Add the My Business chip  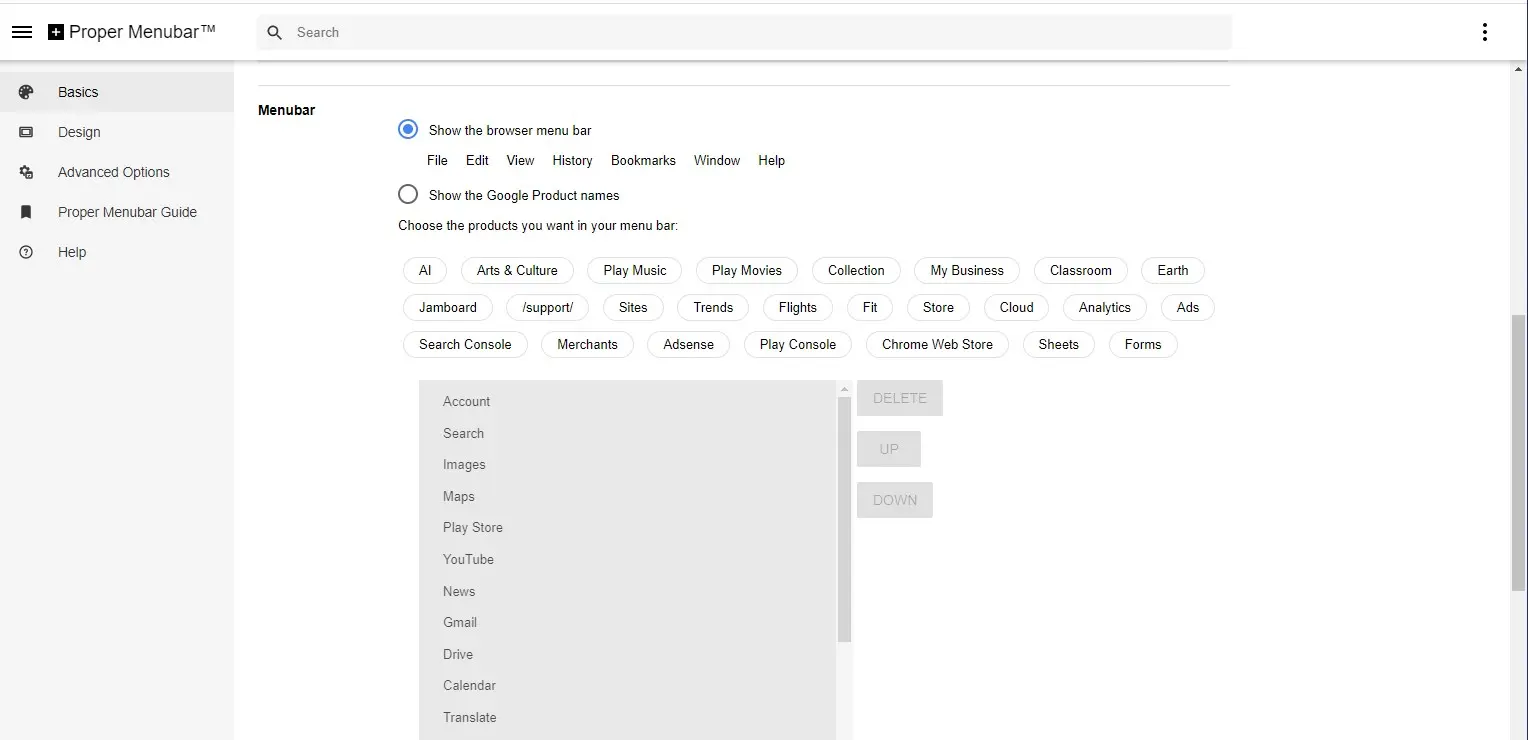pyautogui.click(x=967, y=270)
